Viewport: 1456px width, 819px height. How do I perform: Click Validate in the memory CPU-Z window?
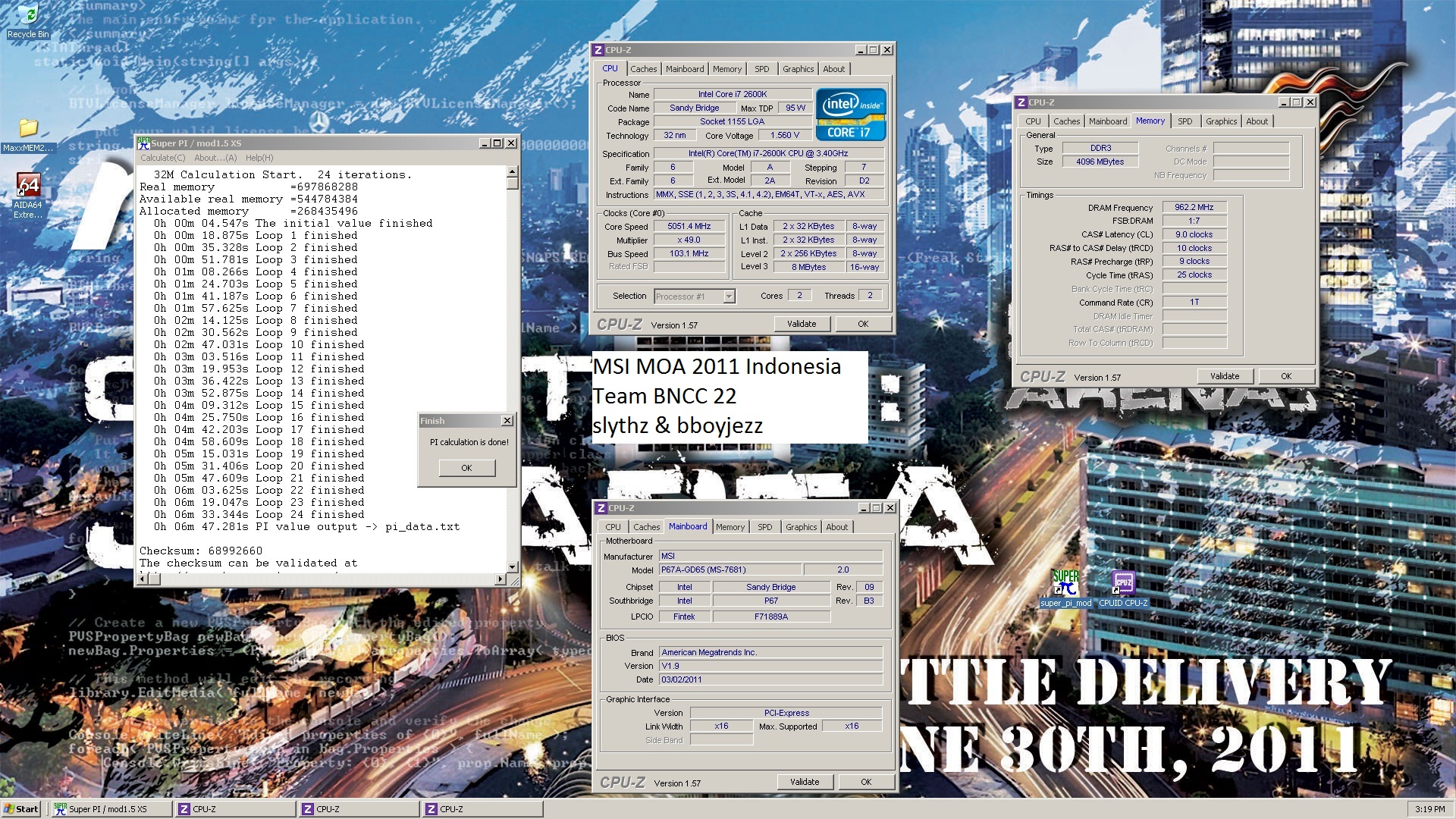[1224, 376]
